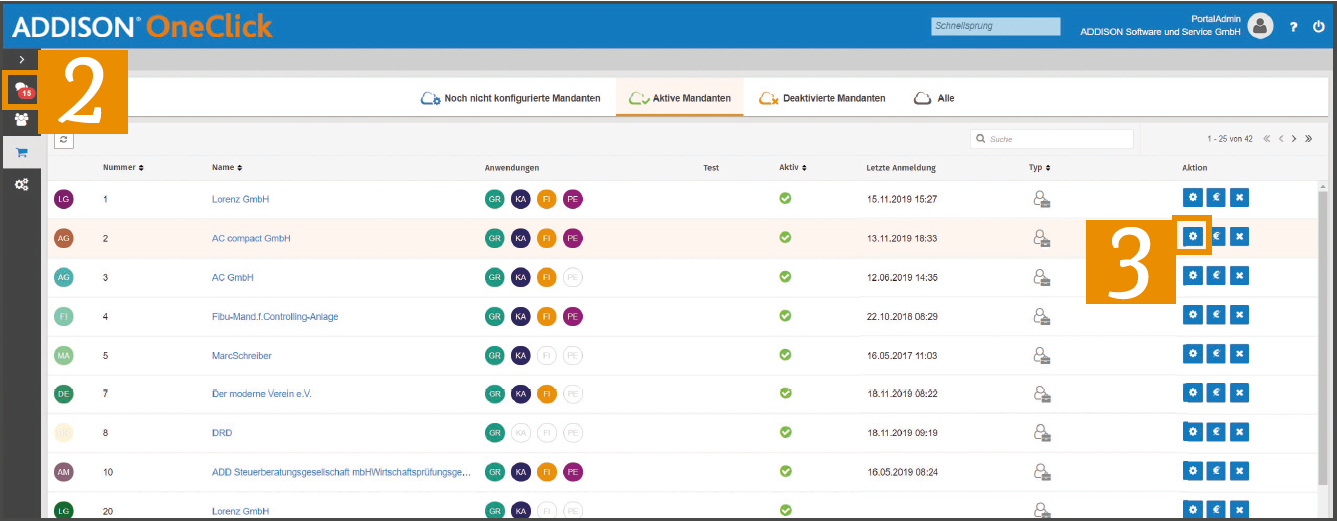Click into the Schnellsprung field
1337x521 pixels.
point(995,26)
